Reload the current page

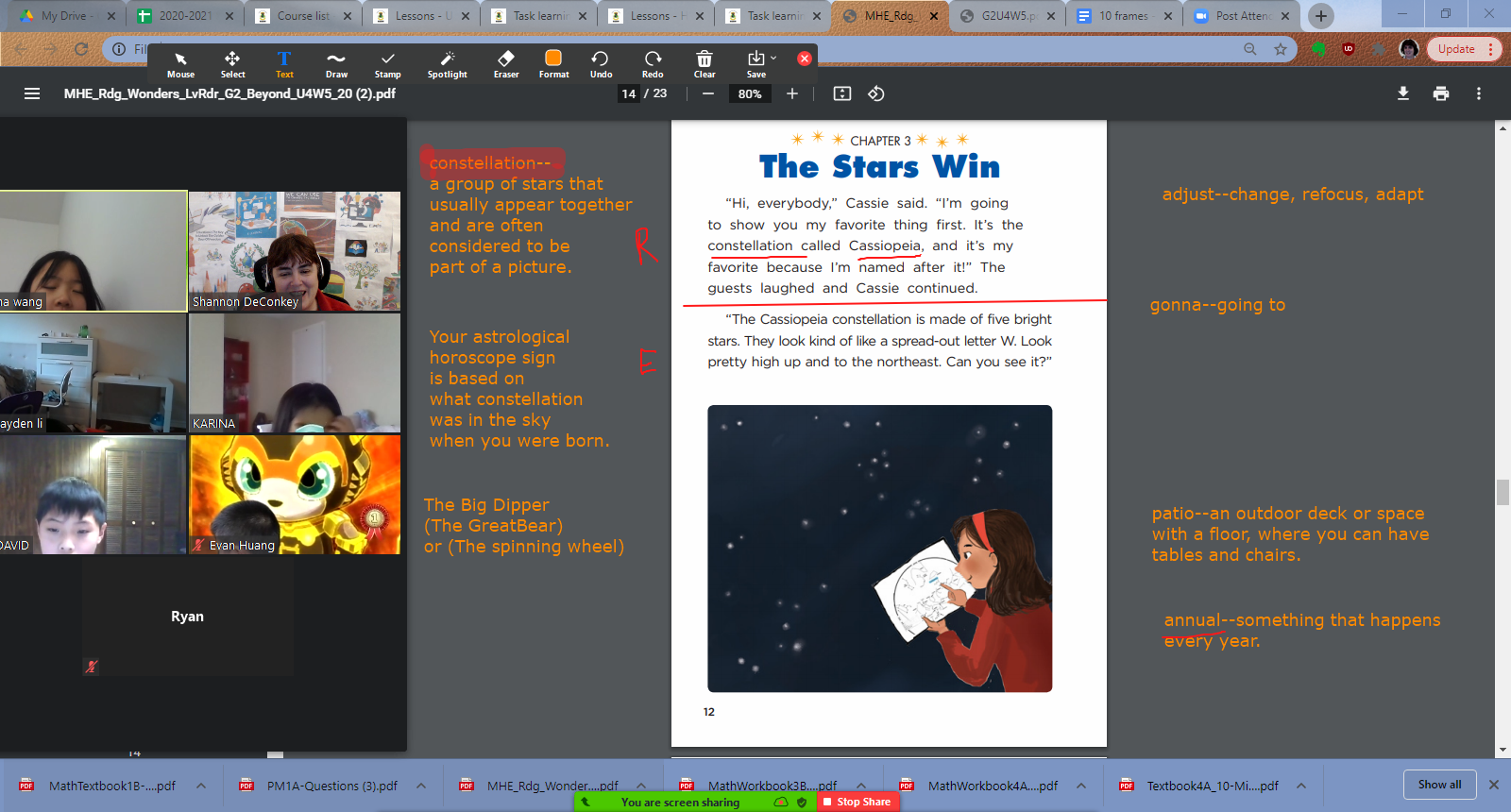(x=81, y=49)
